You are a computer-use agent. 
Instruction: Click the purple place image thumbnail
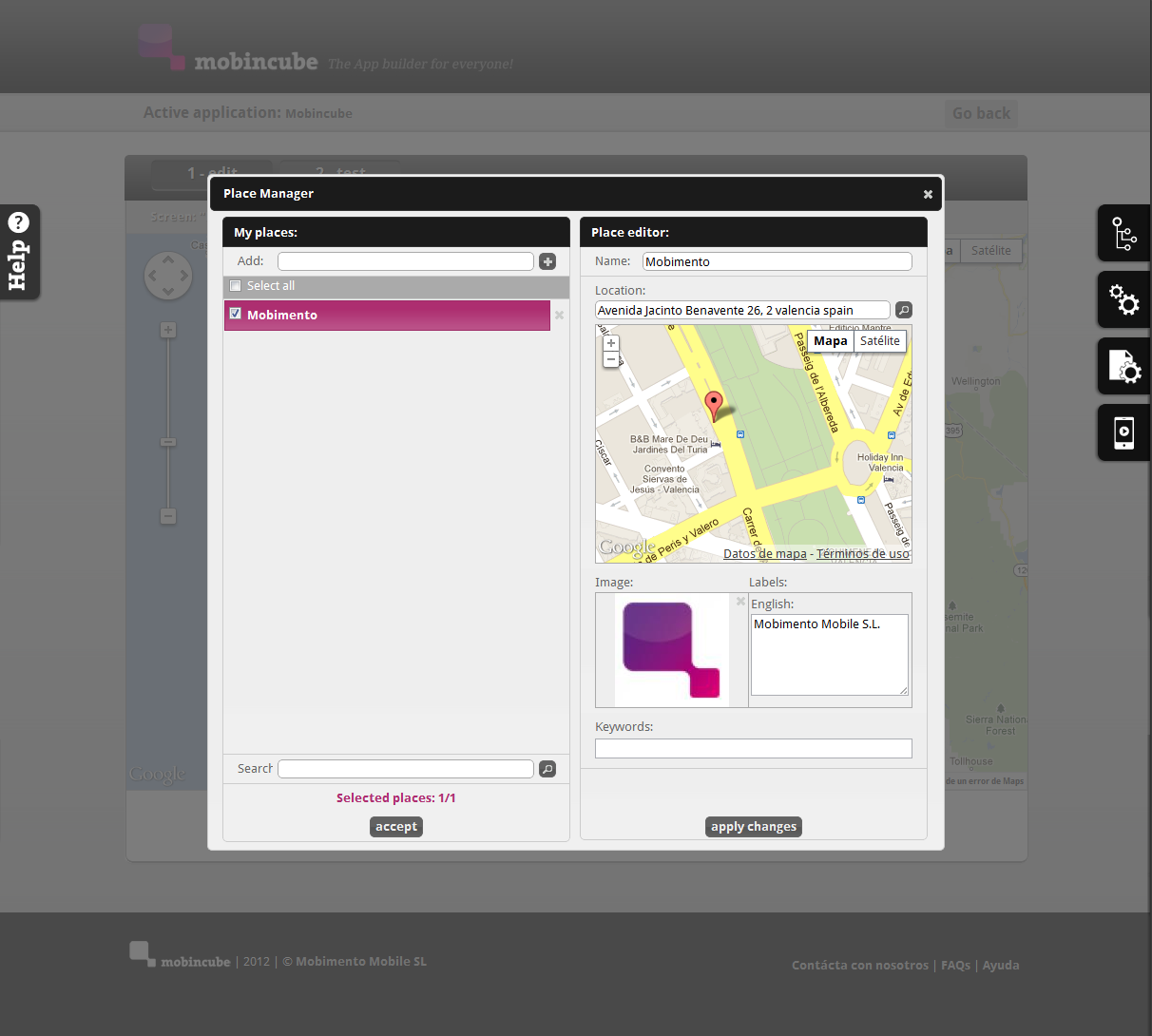(672, 650)
